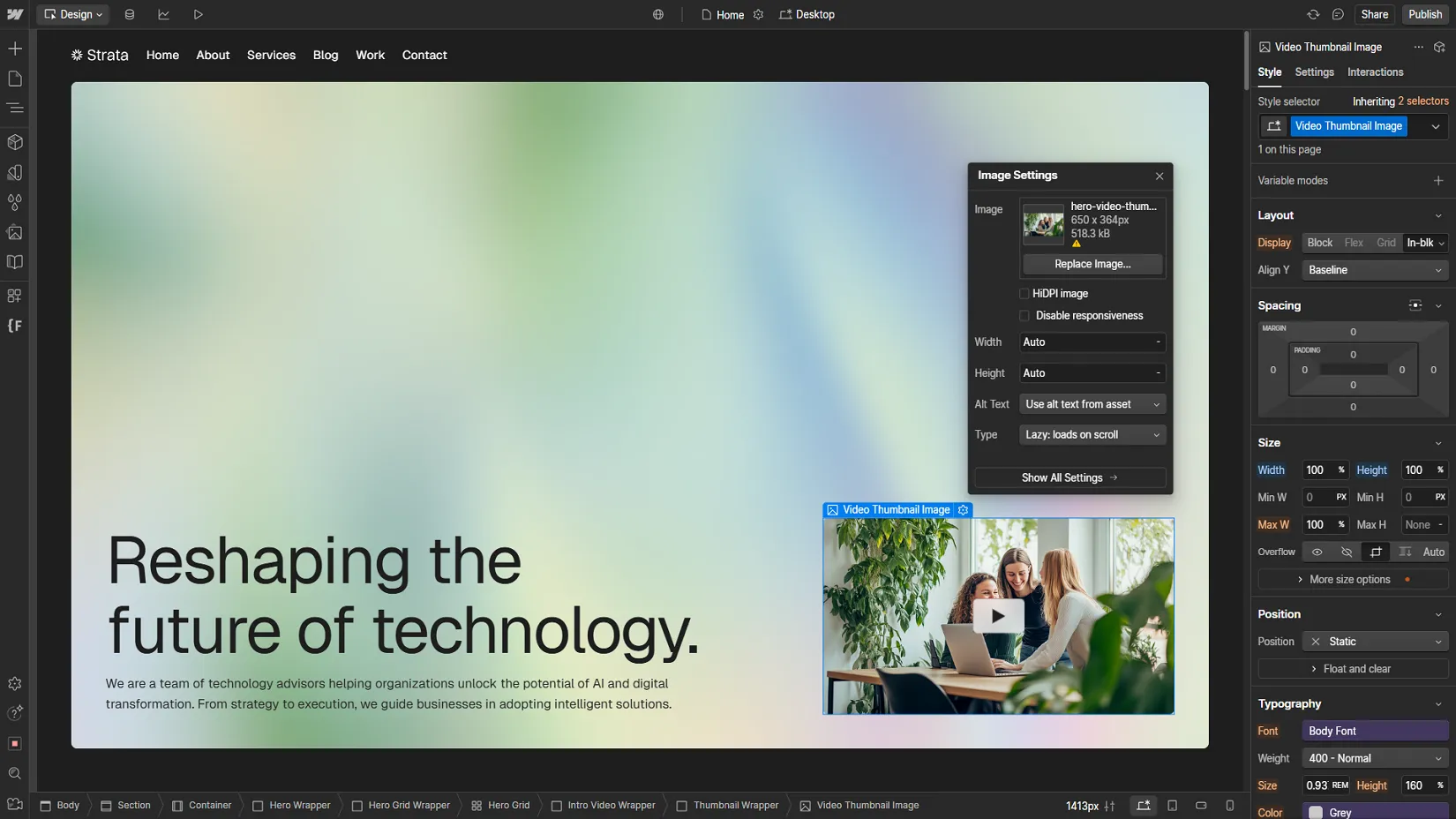Click the Blog nav link

326,55
